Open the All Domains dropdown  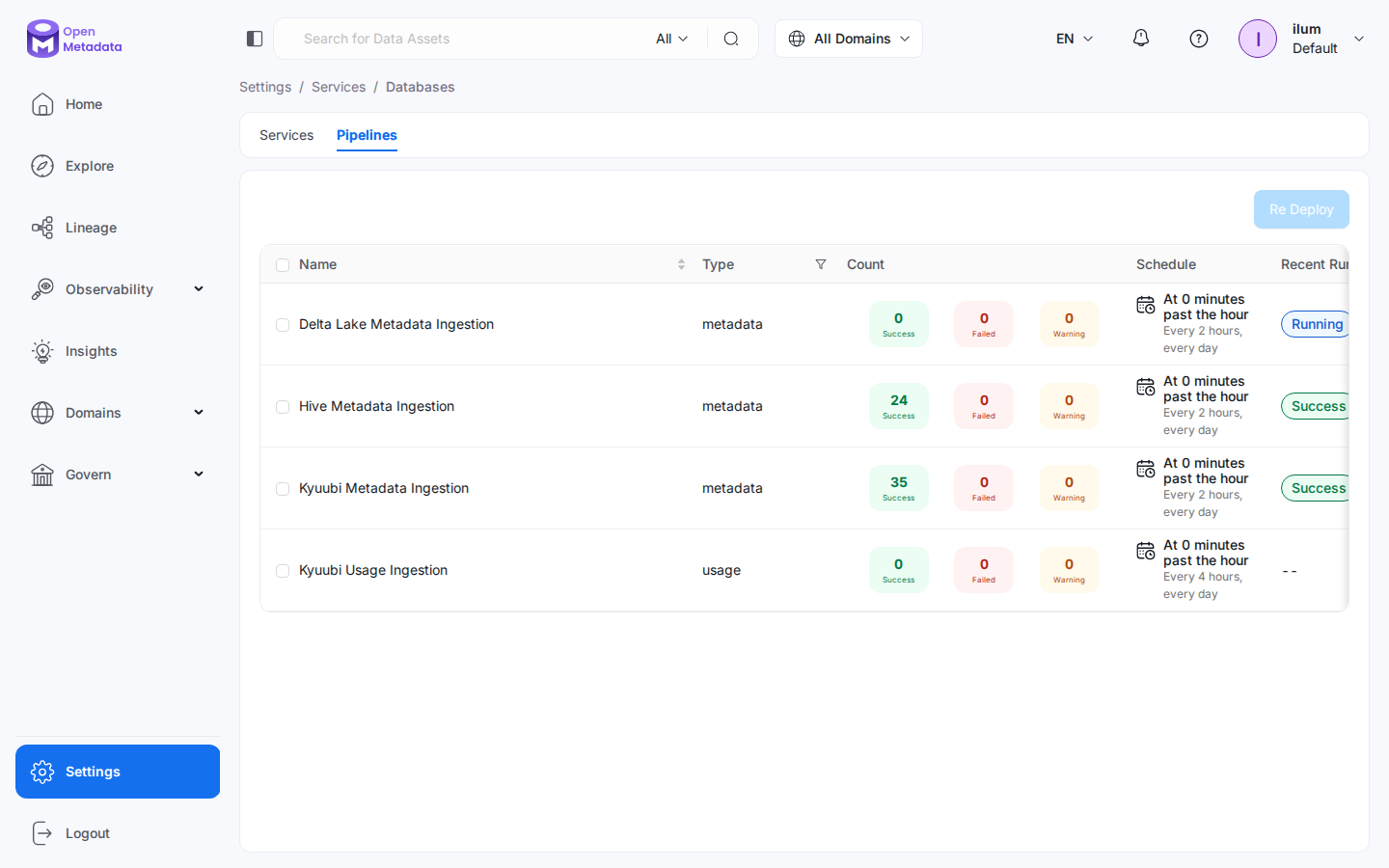(849, 39)
